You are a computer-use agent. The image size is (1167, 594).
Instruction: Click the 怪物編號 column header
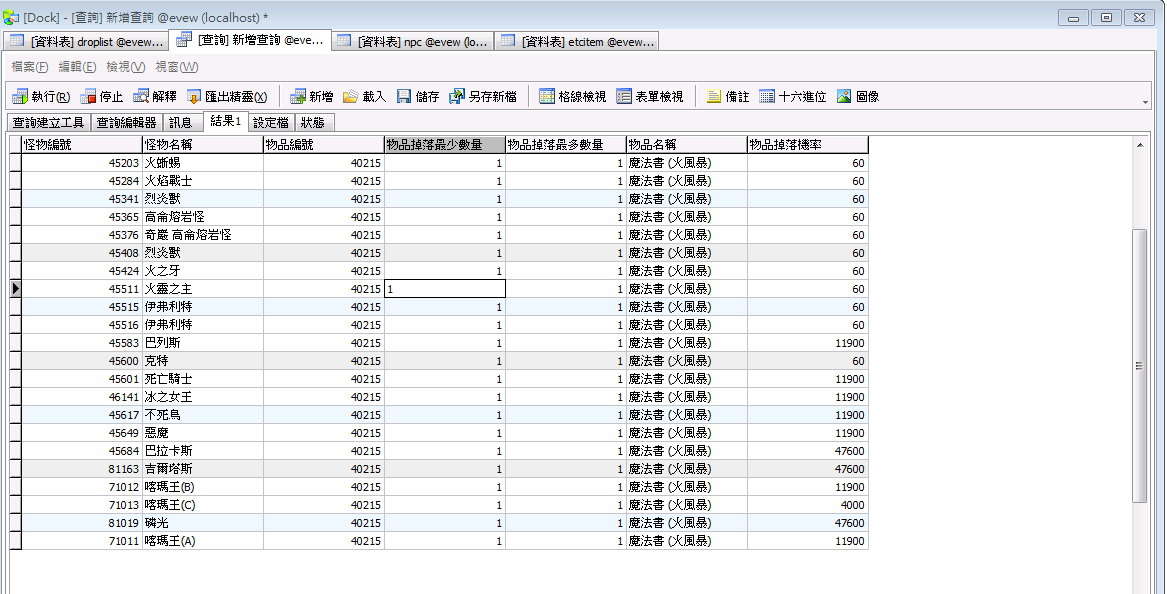tap(82, 144)
